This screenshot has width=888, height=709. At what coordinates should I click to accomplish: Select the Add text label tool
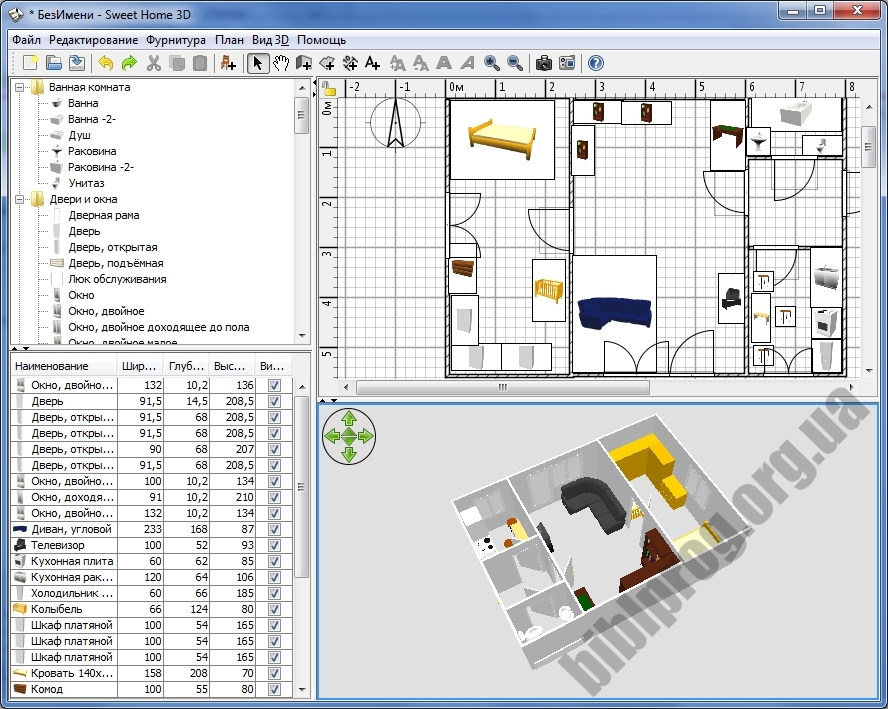pos(373,63)
